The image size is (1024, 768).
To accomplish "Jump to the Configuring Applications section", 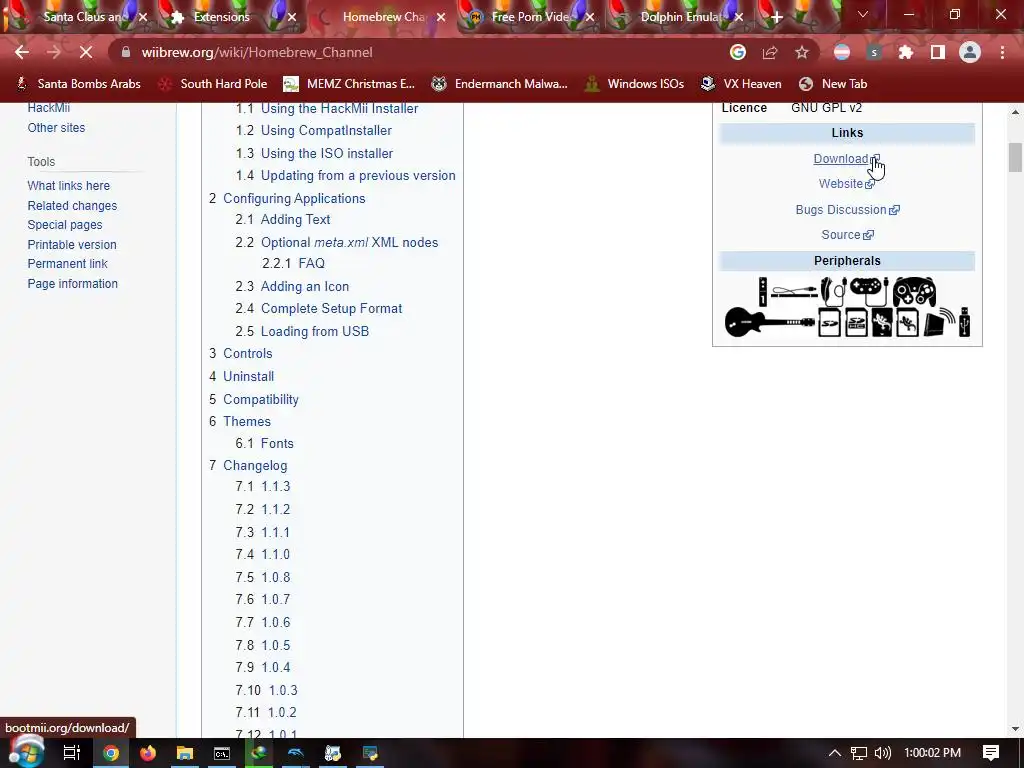I will pos(294,198).
